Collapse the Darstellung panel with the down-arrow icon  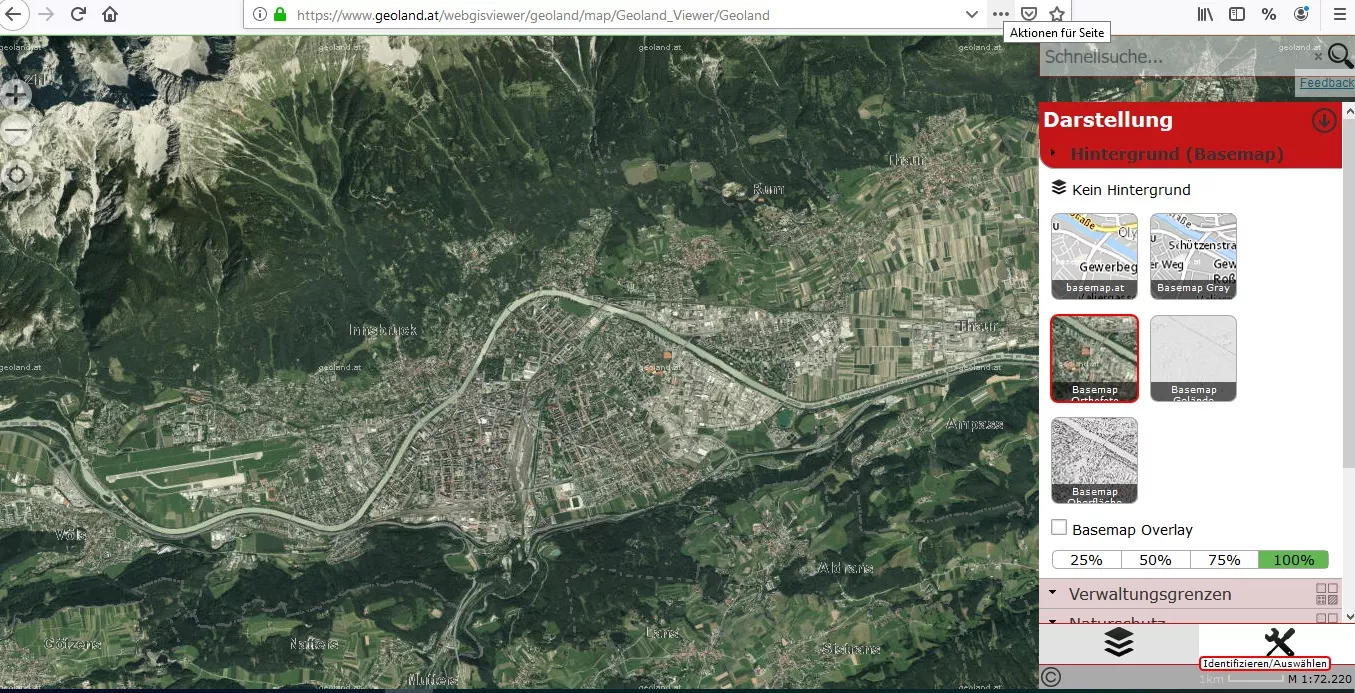(1323, 120)
